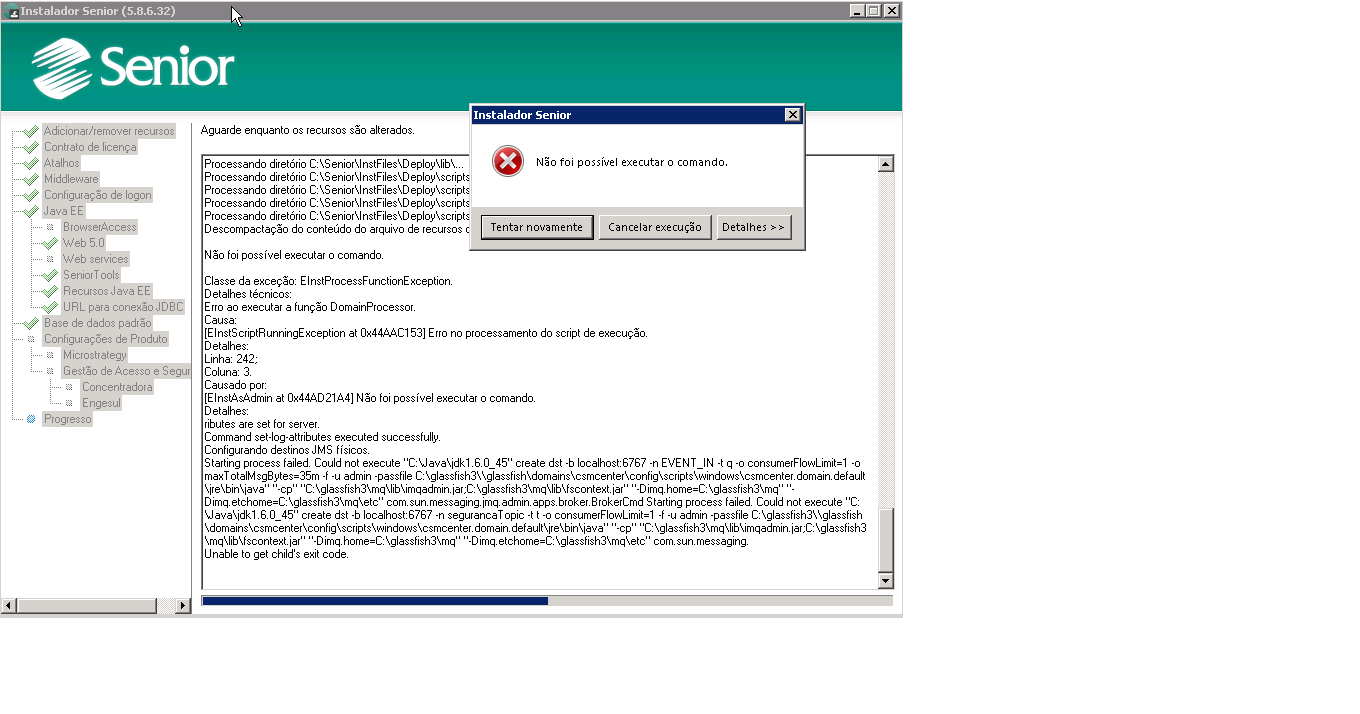Click the blue Progresso step icon
Viewport: 1360px width, 714px height.
[31, 419]
